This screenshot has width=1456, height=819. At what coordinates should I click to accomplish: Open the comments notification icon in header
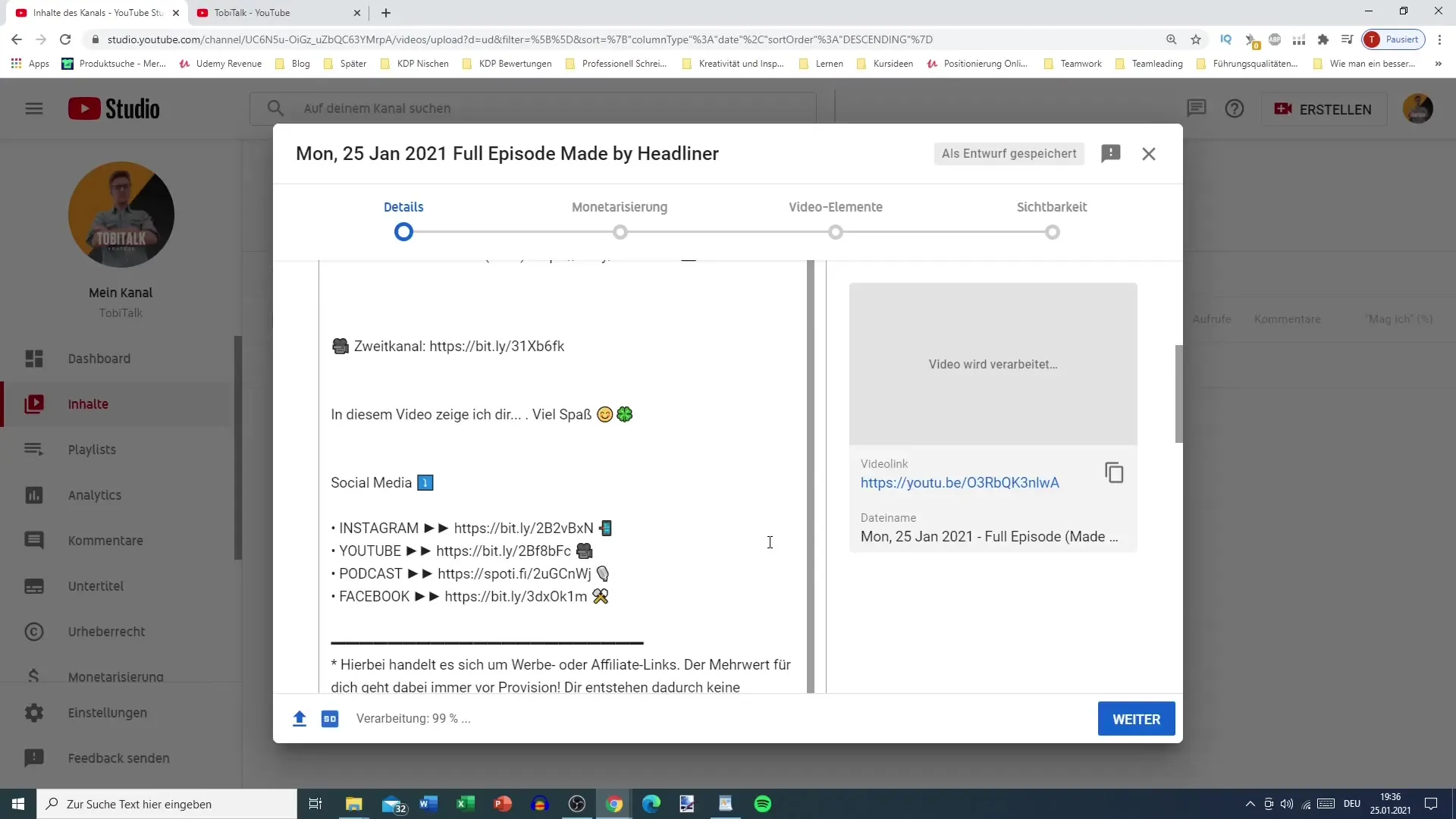click(x=1196, y=108)
